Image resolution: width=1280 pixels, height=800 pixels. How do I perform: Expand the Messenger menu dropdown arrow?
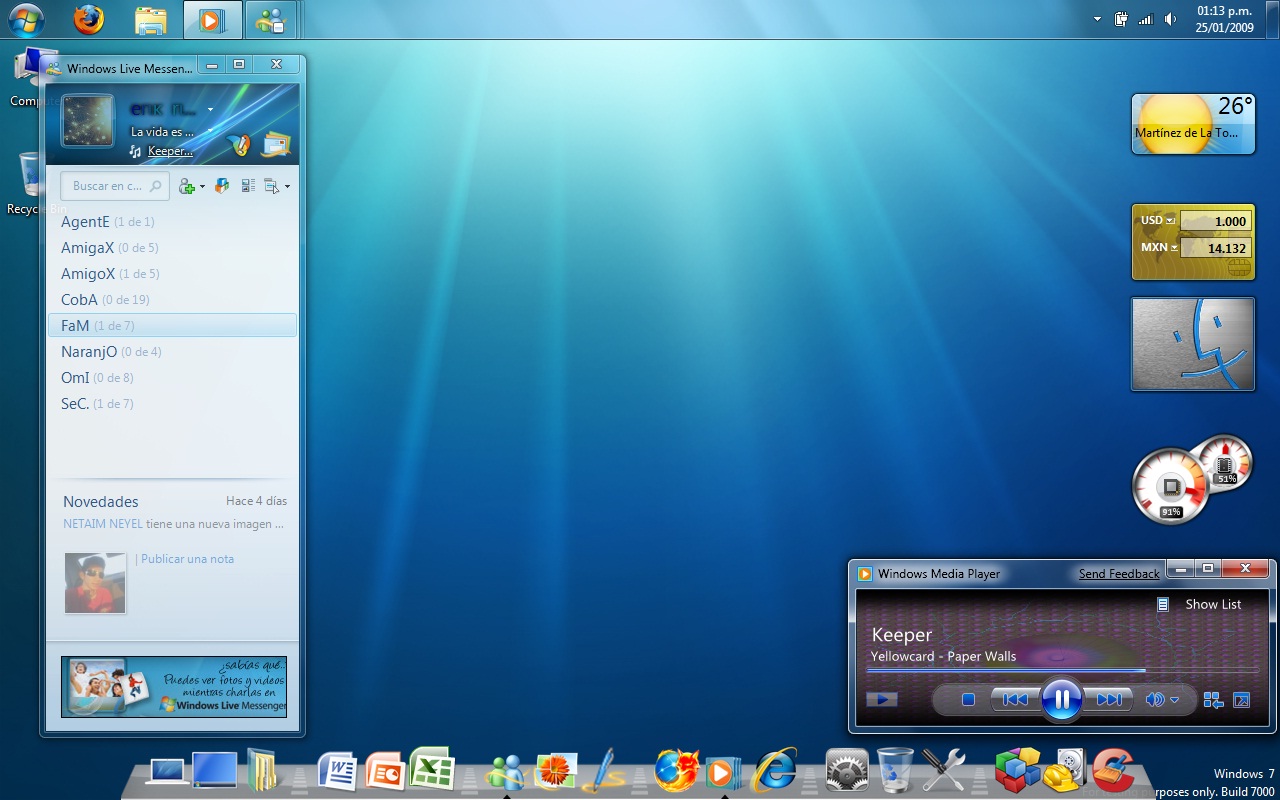pyautogui.click(x=287, y=187)
